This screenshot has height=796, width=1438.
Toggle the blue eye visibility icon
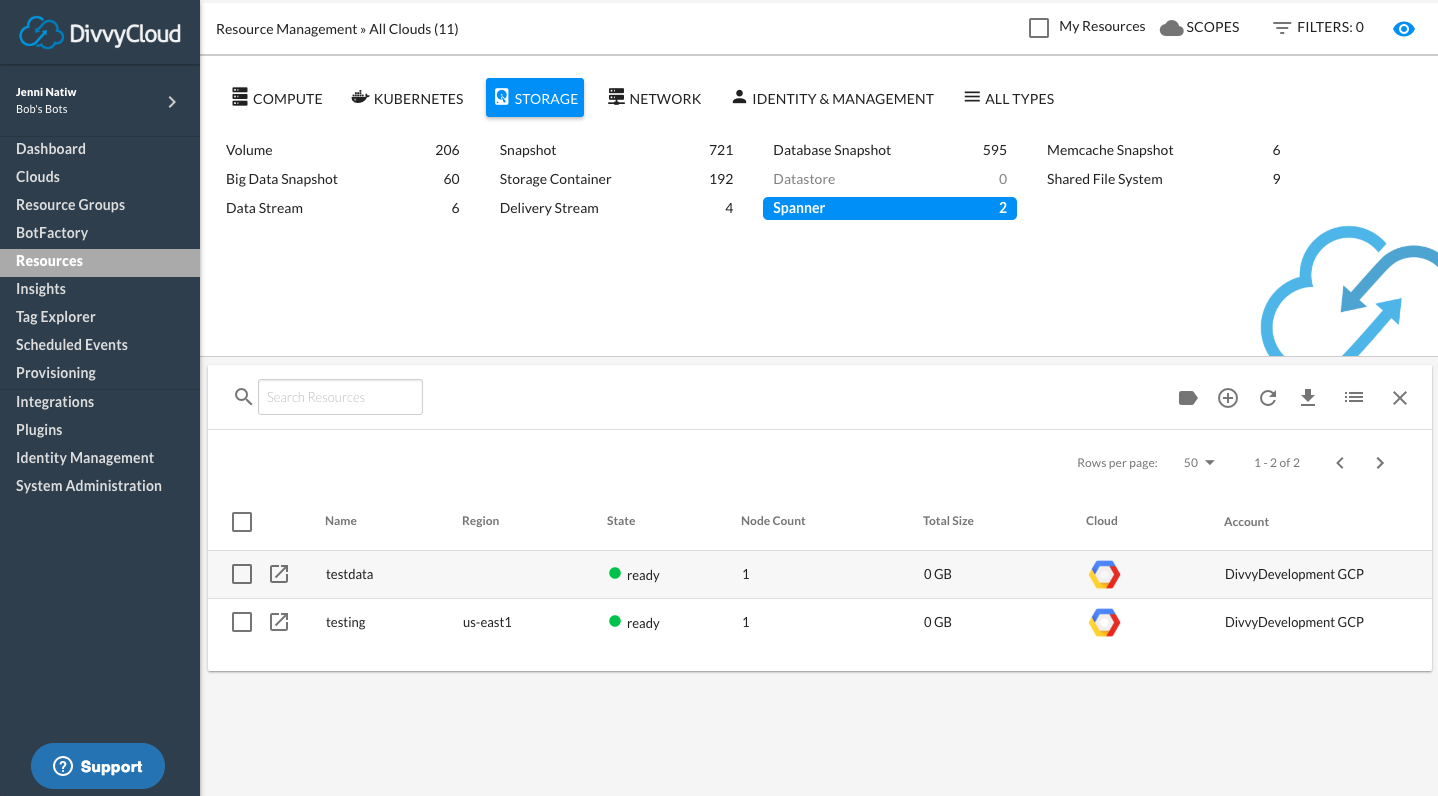tap(1404, 28)
